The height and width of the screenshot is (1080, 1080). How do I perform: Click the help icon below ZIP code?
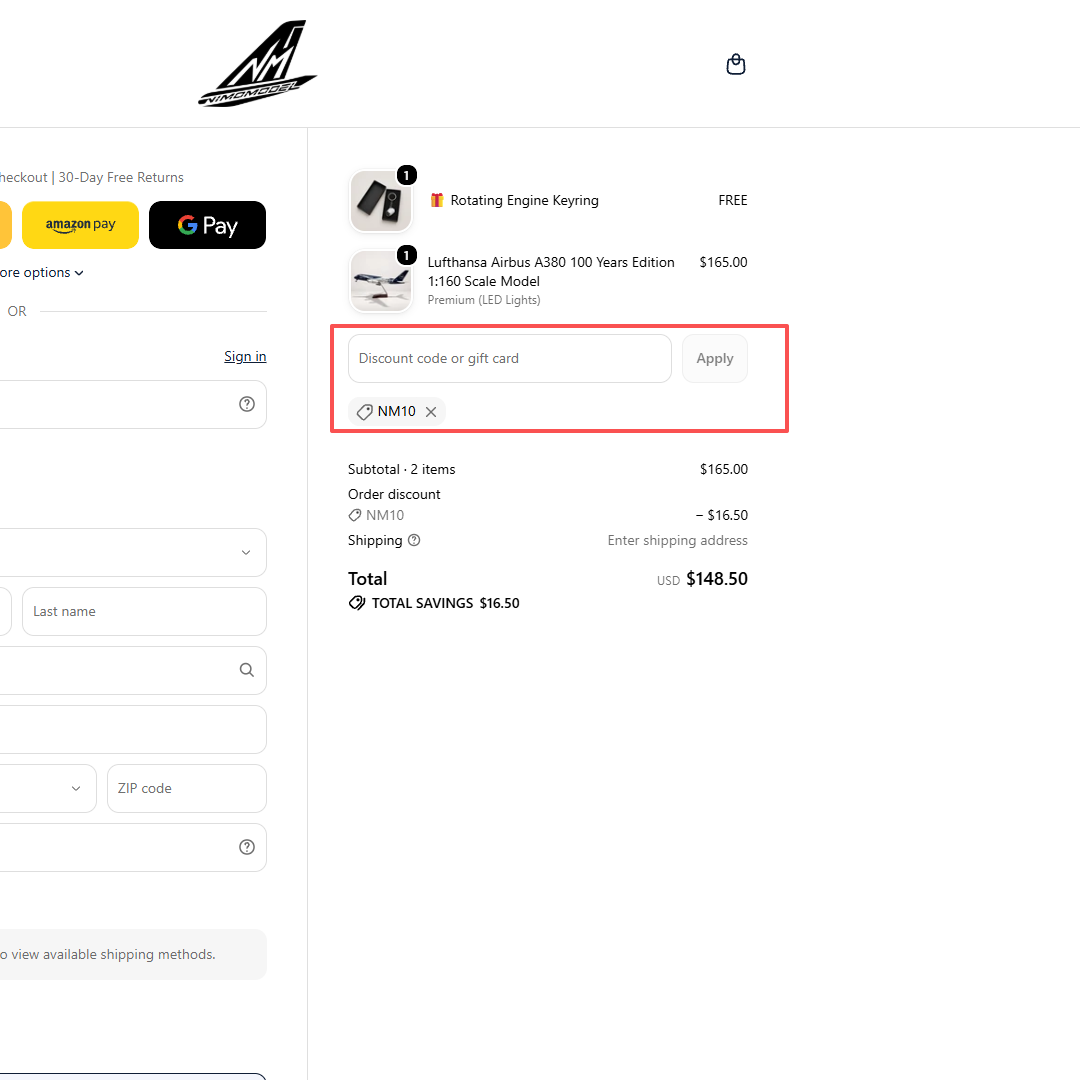coord(247,847)
